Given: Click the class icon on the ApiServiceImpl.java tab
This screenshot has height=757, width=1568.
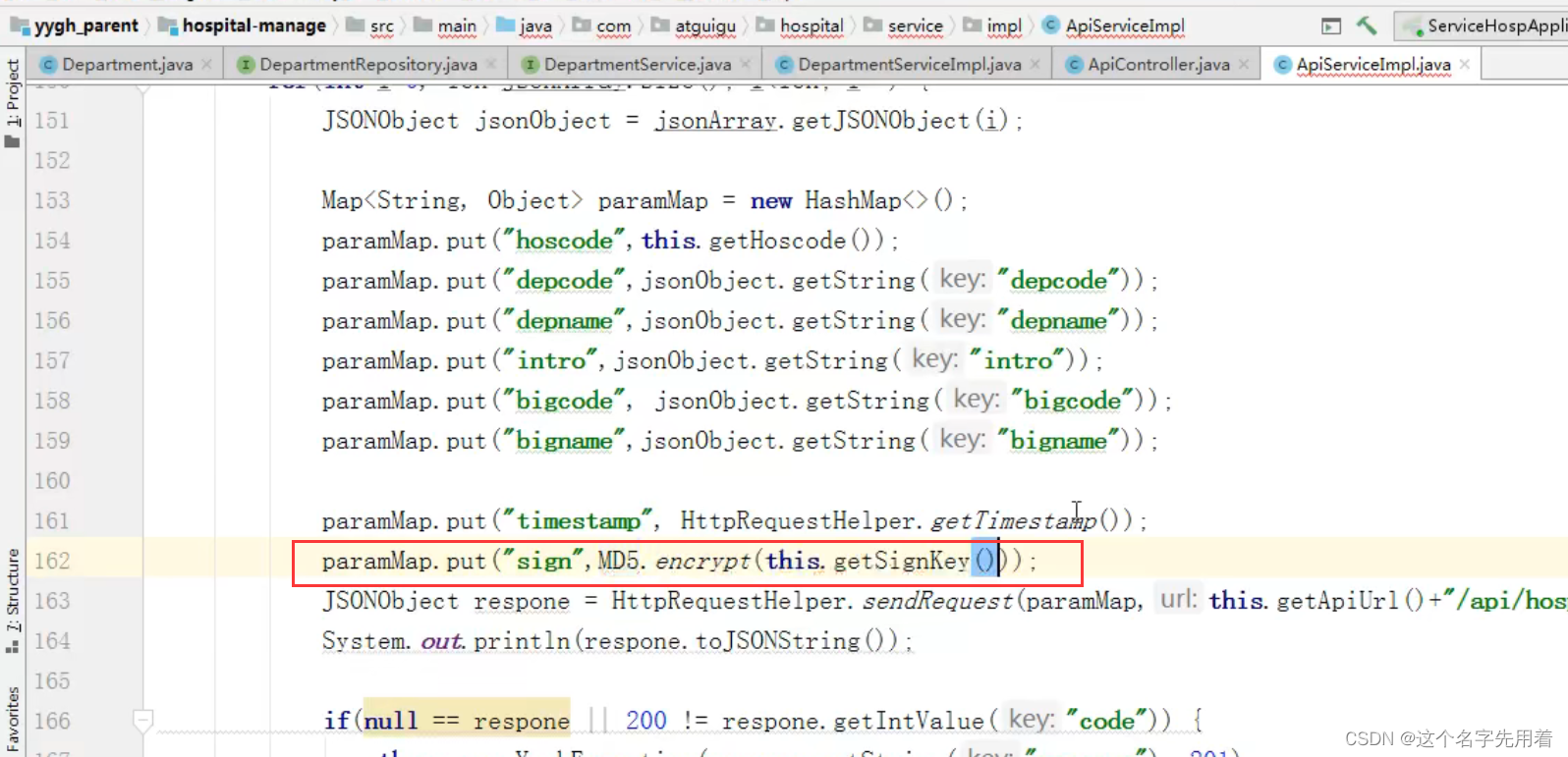Looking at the screenshot, I should coord(1282,65).
